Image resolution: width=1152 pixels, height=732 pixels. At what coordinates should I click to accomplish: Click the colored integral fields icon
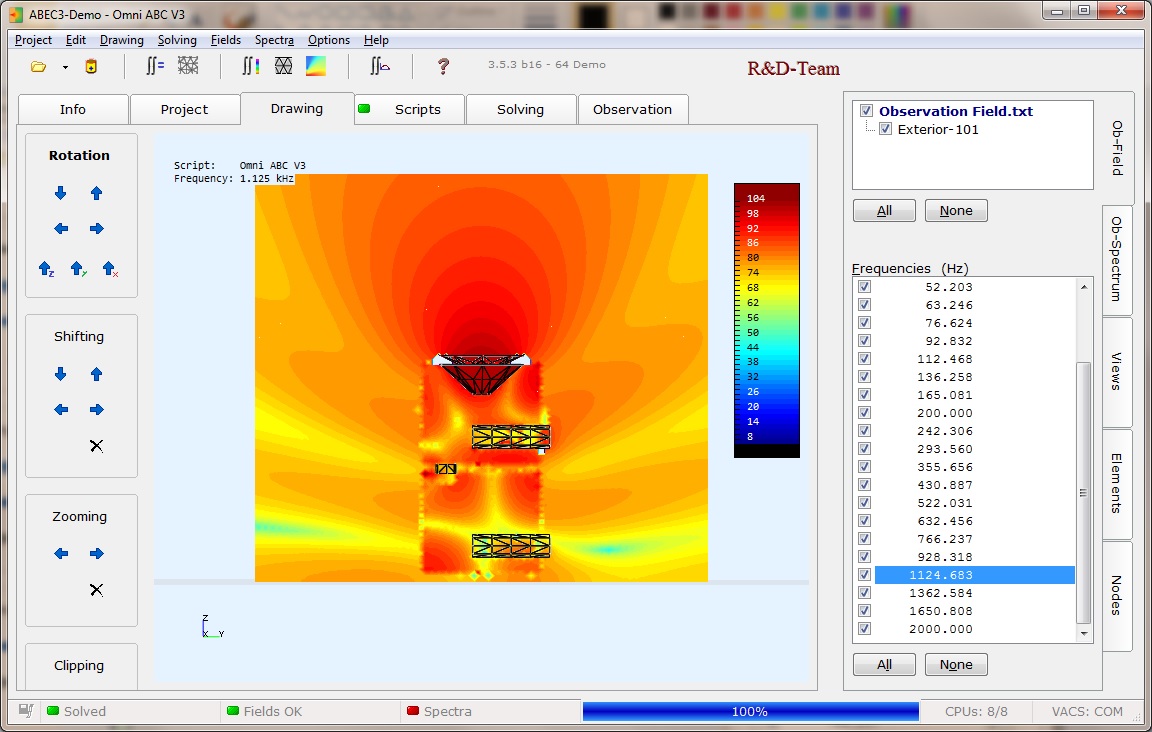click(251, 67)
